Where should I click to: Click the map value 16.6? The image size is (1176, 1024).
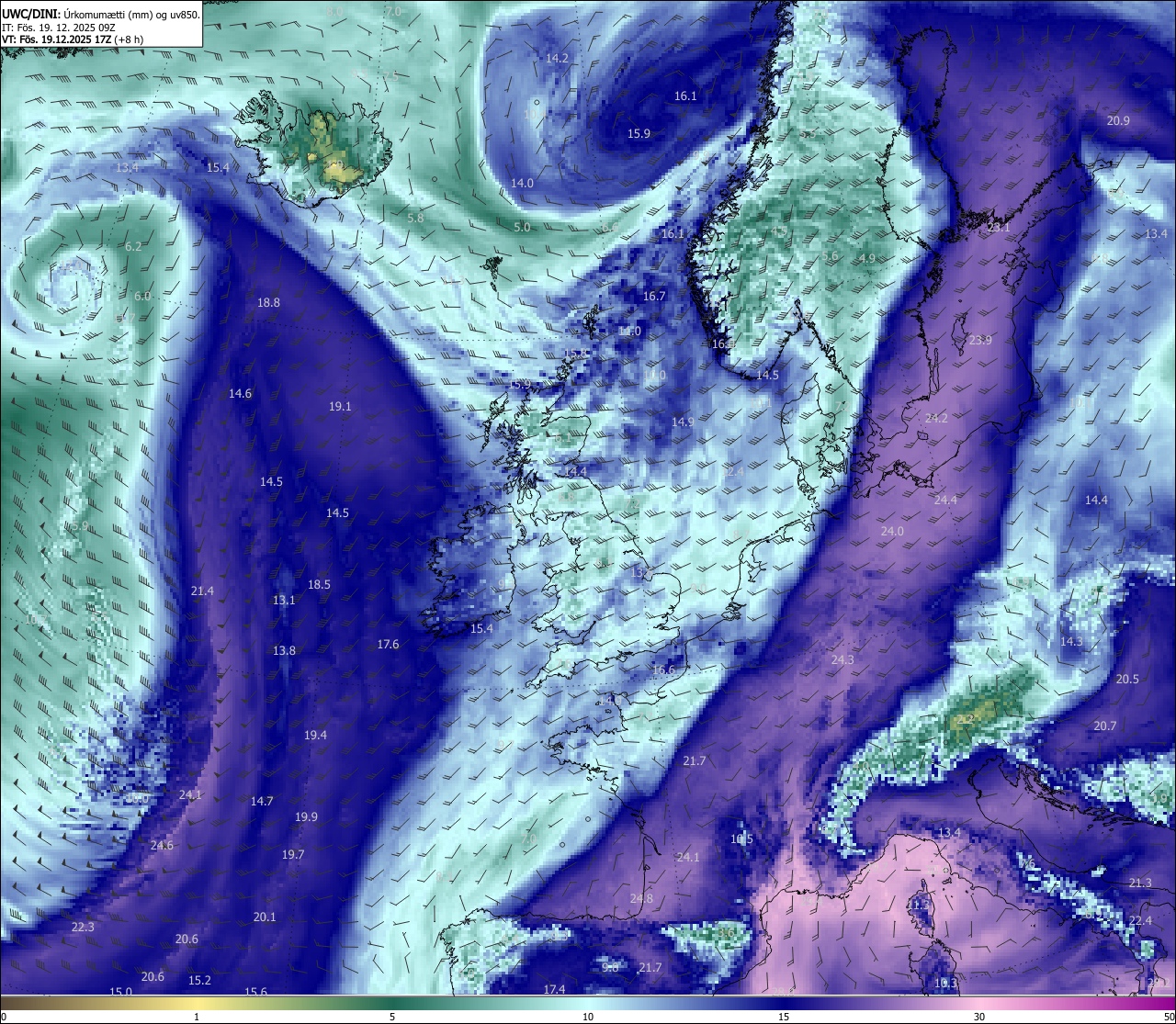(663, 670)
